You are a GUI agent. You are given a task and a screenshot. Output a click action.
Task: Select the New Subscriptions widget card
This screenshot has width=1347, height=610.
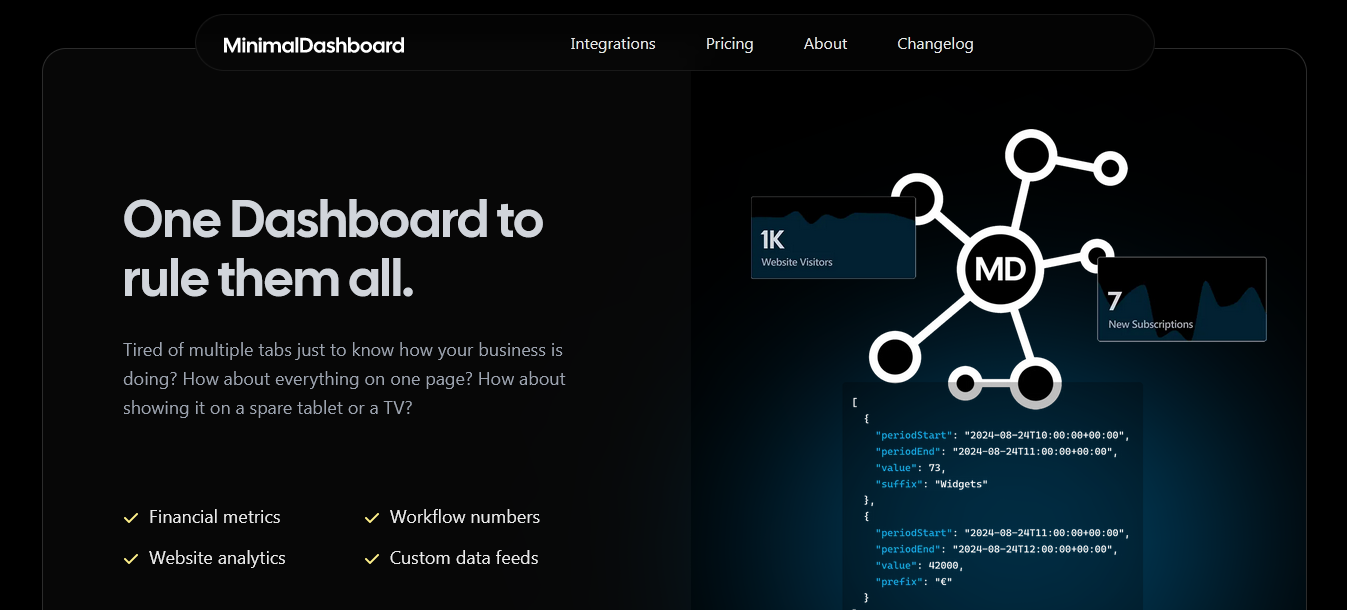[x=1181, y=300]
